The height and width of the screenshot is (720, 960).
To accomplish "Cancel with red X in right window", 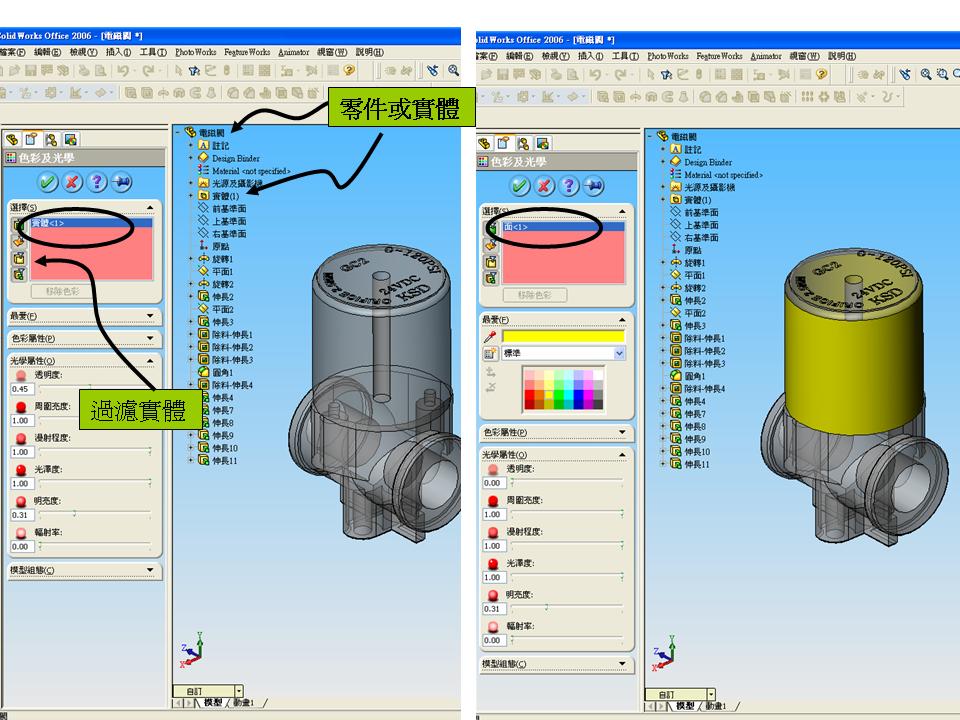I will click(544, 186).
